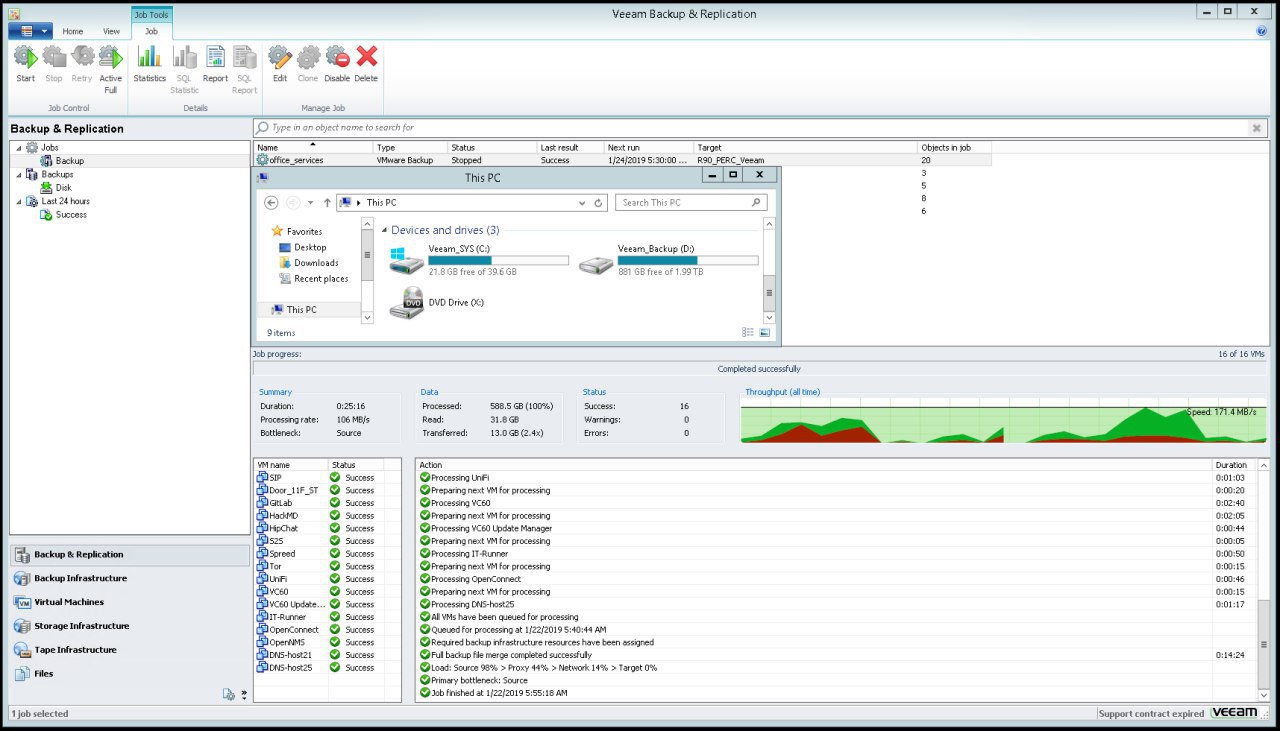Open the job Report

pos(216,64)
